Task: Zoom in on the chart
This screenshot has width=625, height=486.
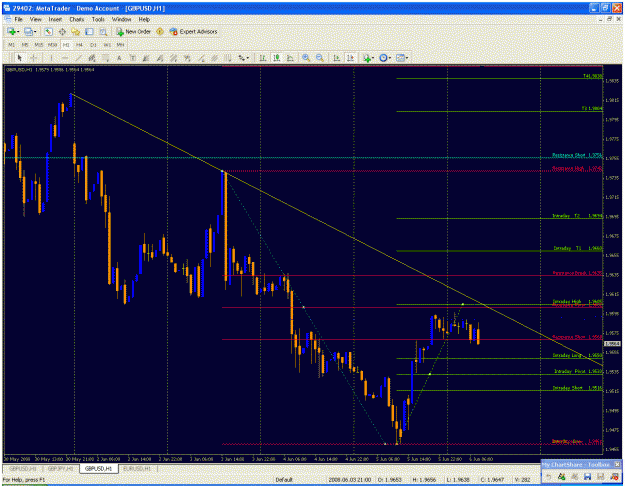Action: 306,58
